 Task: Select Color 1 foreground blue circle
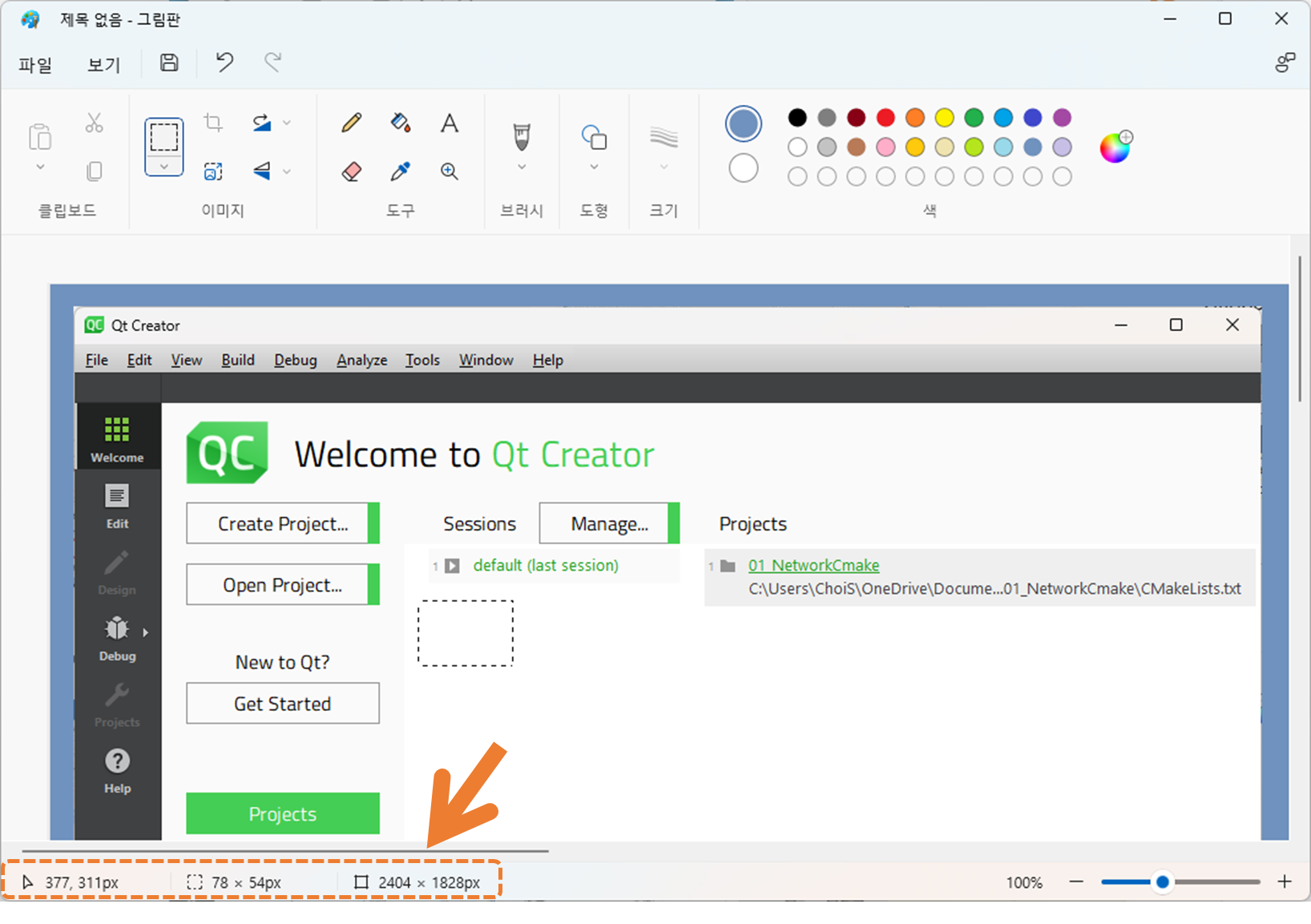click(x=744, y=123)
